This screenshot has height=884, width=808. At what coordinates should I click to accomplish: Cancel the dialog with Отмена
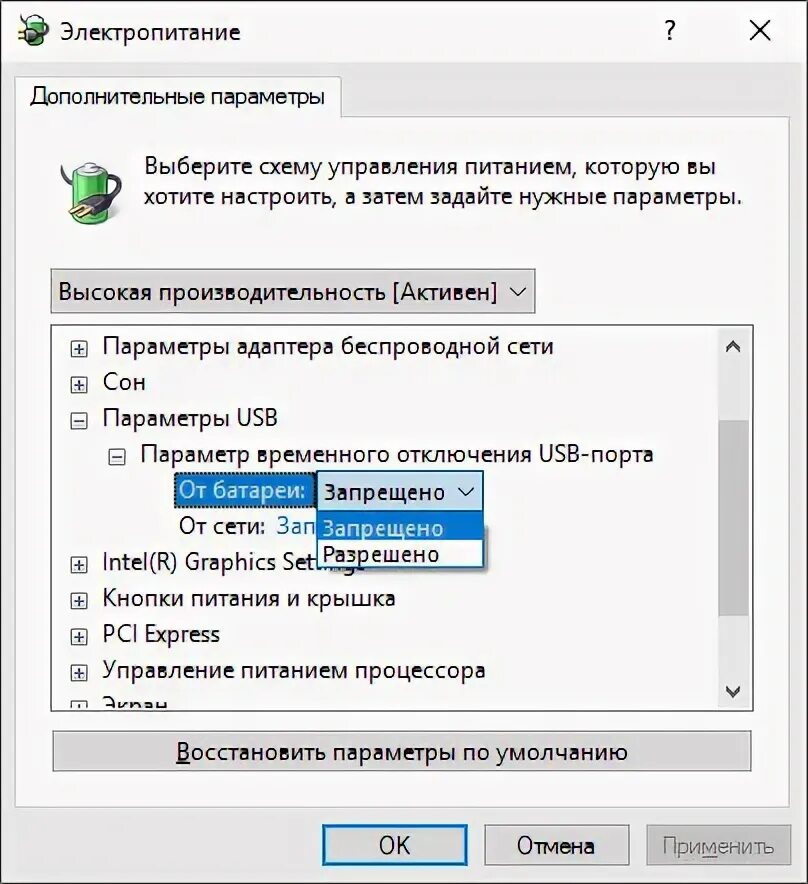tap(556, 845)
